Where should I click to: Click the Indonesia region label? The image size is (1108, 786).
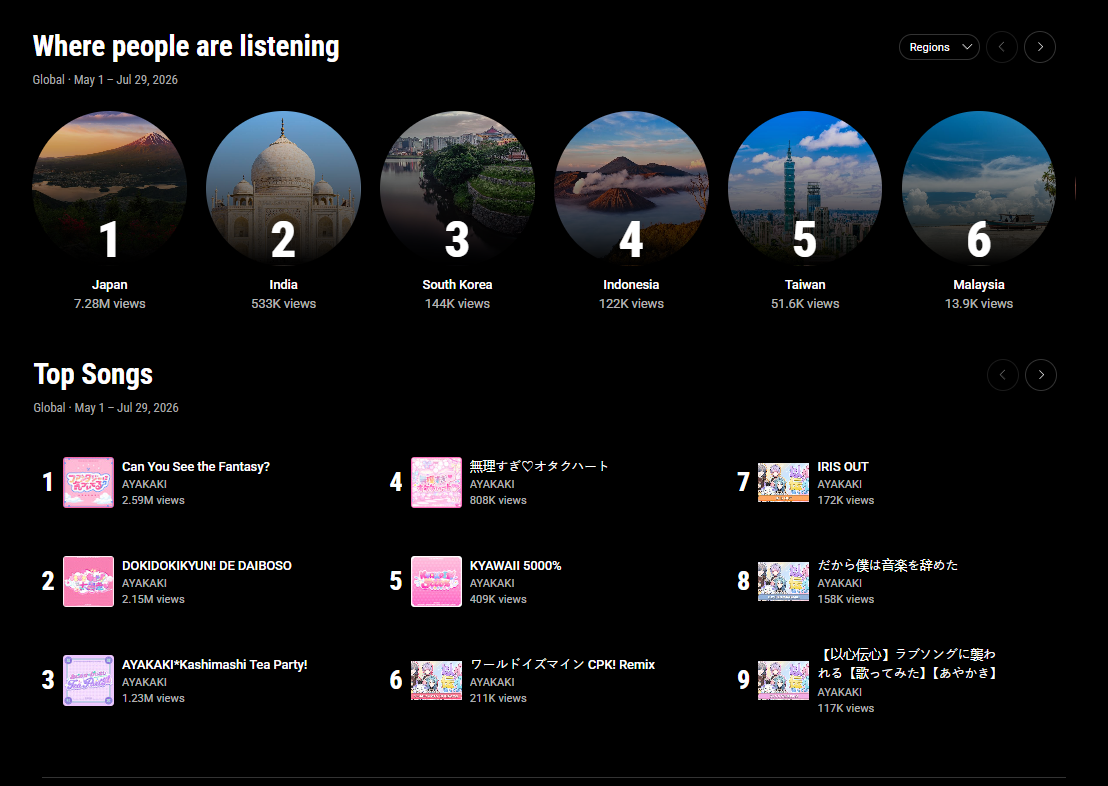tap(631, 285)
